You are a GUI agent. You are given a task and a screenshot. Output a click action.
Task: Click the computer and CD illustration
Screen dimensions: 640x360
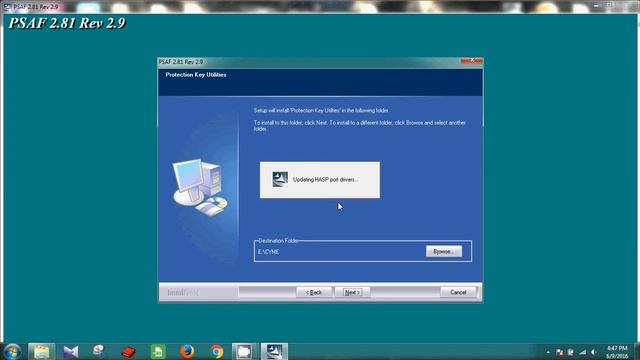pos(200,187)
